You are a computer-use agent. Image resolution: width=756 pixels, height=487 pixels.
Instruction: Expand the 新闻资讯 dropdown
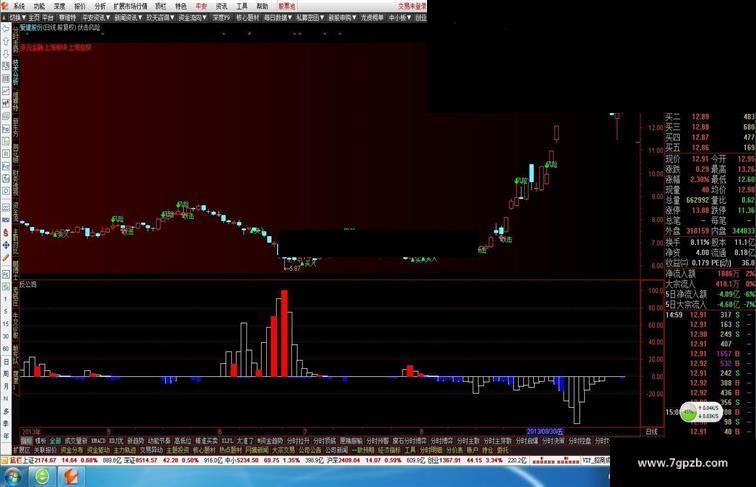coord(129,17)
